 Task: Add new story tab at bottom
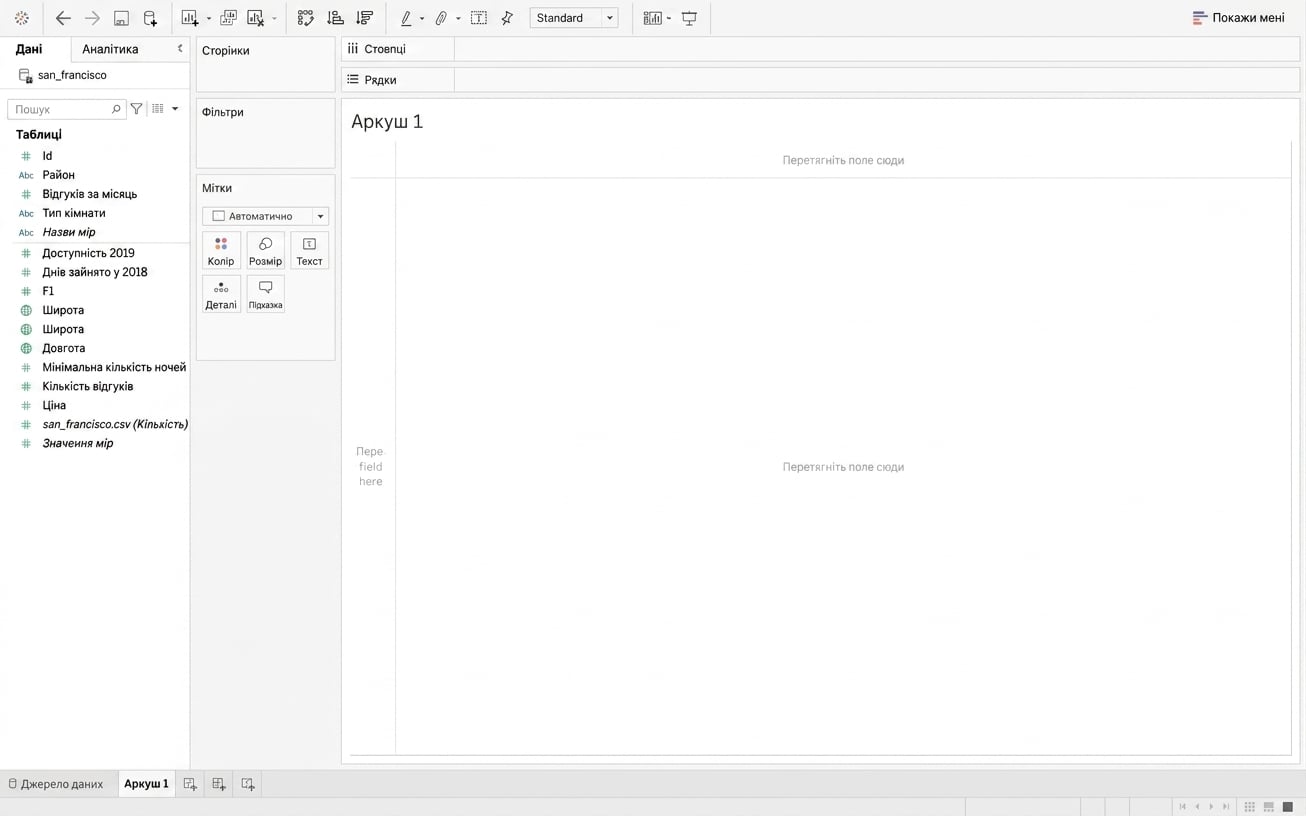point(248,784)
